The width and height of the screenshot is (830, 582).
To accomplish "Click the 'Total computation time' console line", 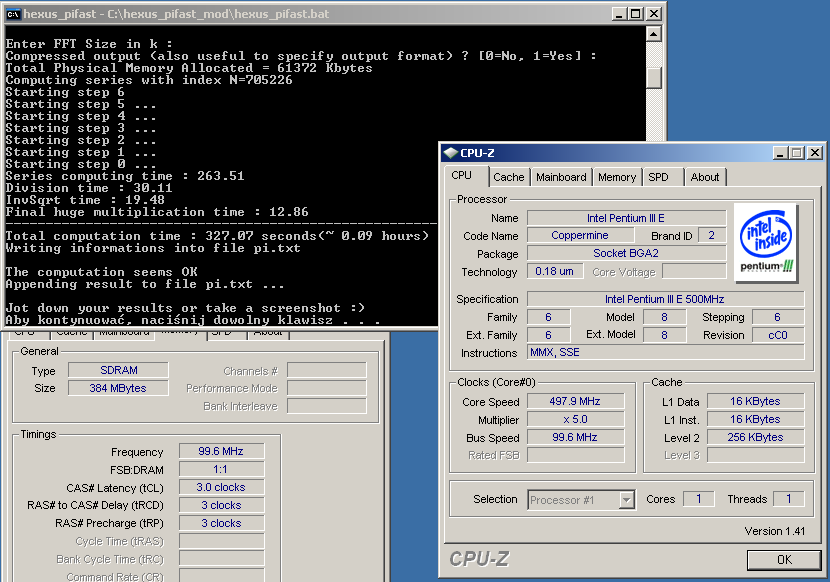I will tap(217, 236).
